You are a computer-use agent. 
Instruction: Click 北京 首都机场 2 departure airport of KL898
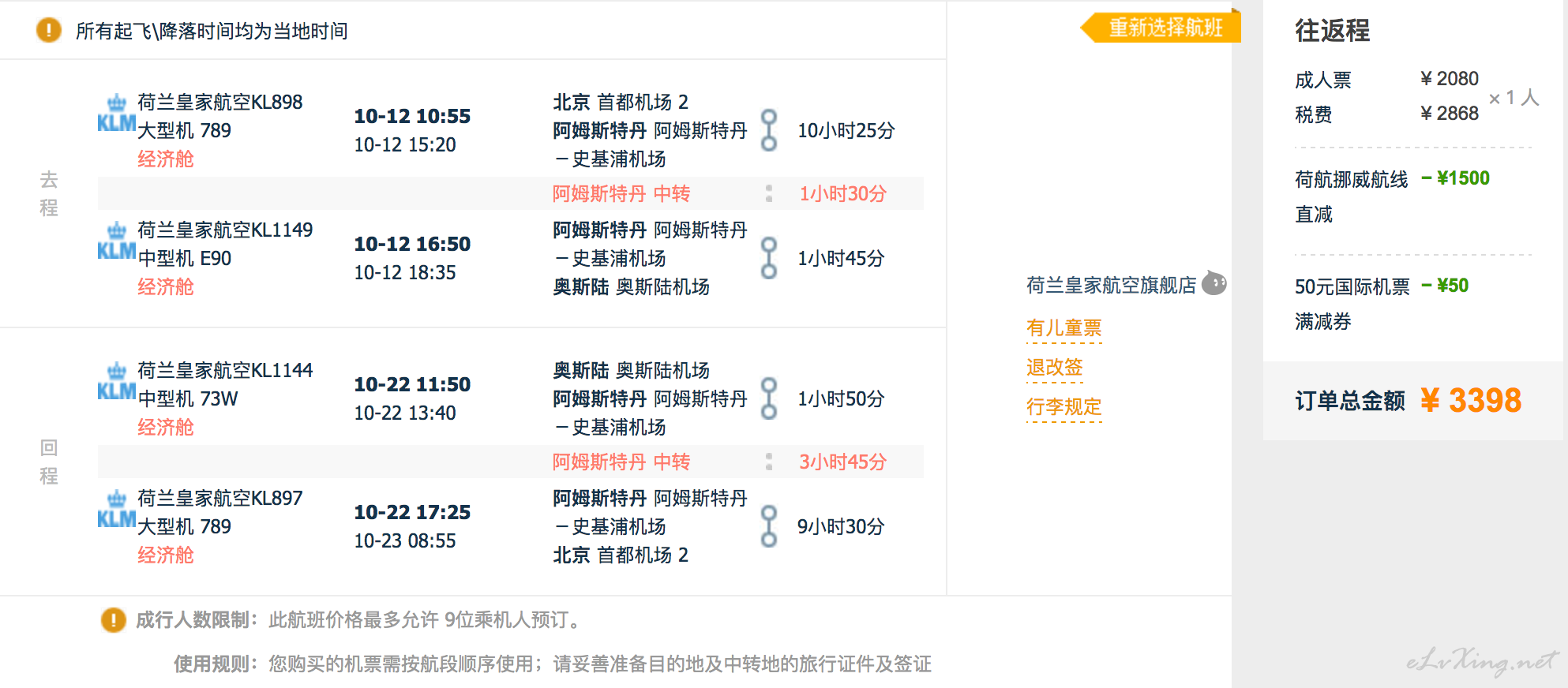tap(621, 102)
